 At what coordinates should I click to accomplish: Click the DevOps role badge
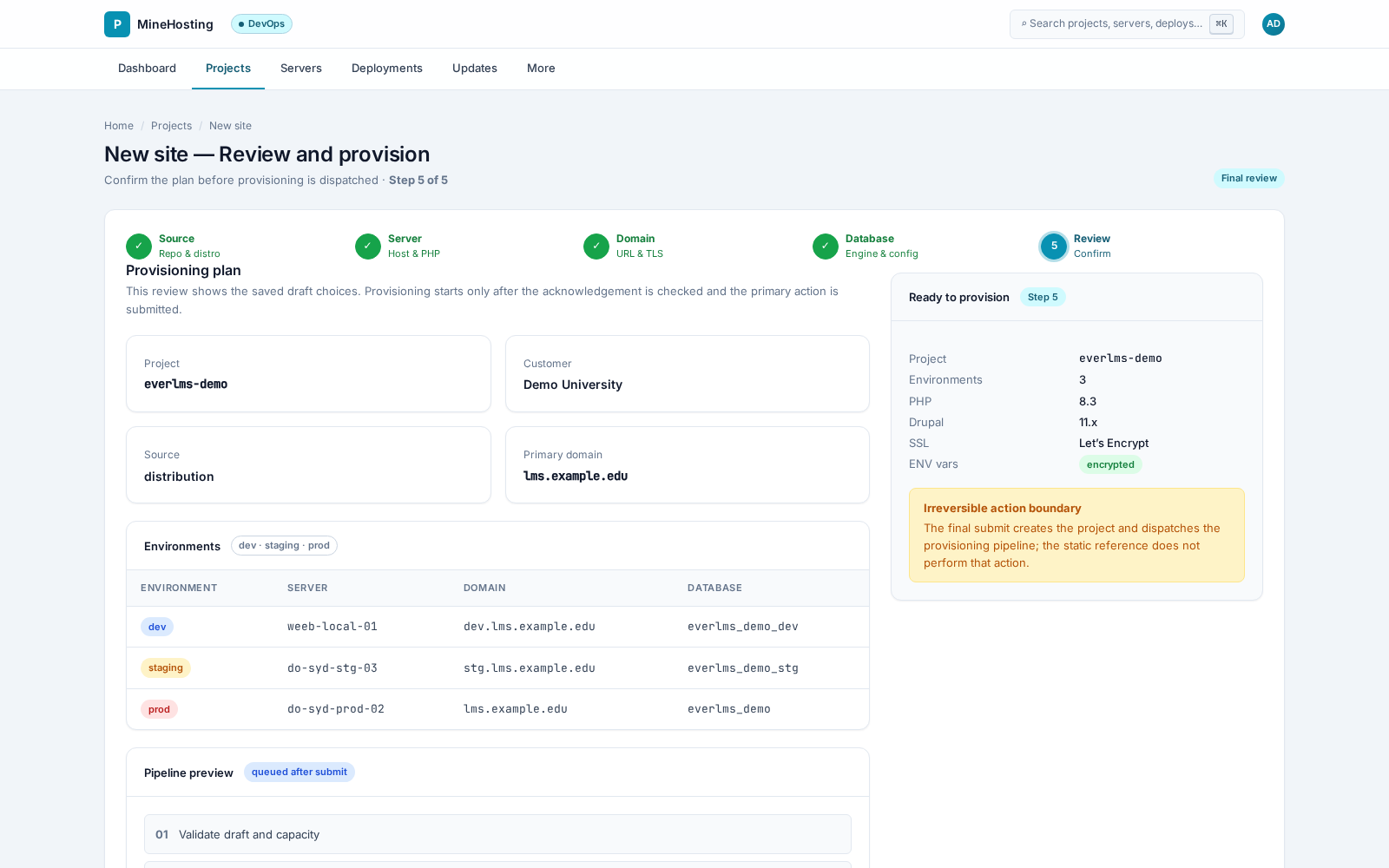tap(261, 24)
